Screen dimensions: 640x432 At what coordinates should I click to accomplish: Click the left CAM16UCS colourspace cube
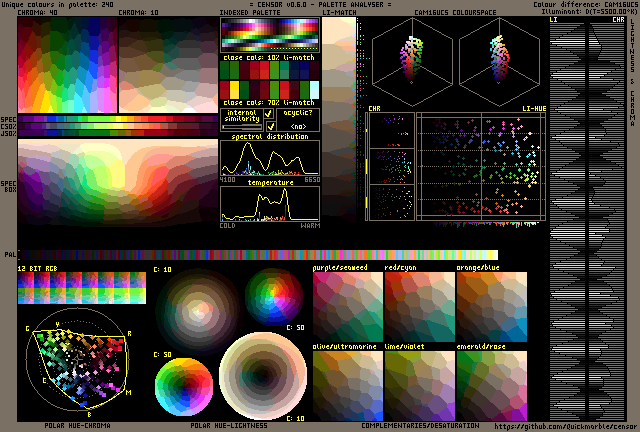411,62
